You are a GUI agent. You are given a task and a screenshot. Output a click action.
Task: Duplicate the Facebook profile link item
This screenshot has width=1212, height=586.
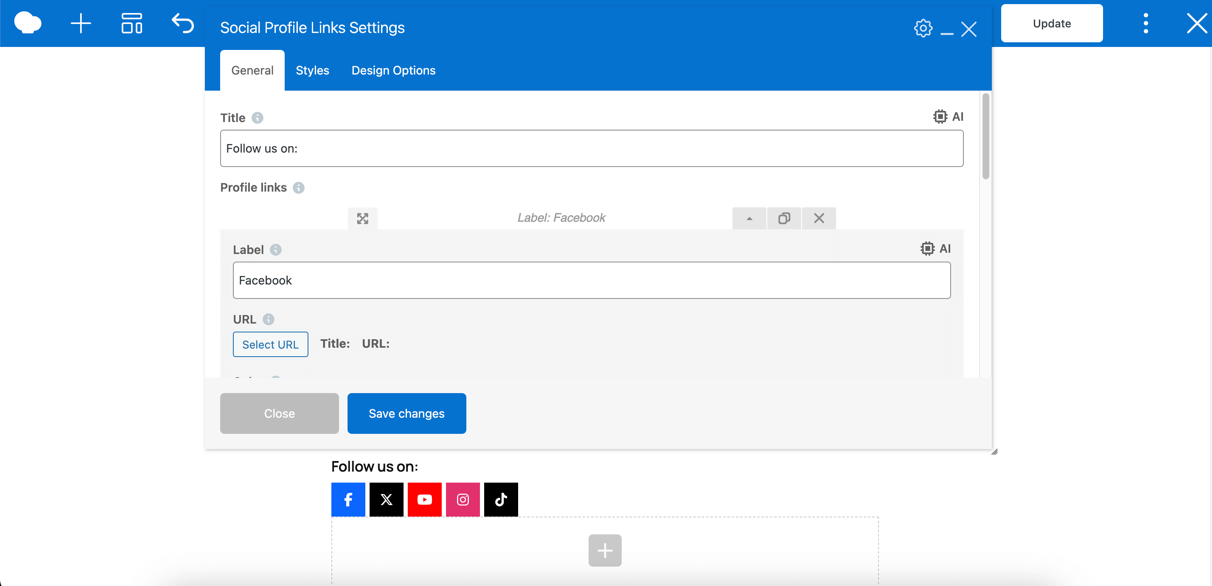tap(784, 217)
